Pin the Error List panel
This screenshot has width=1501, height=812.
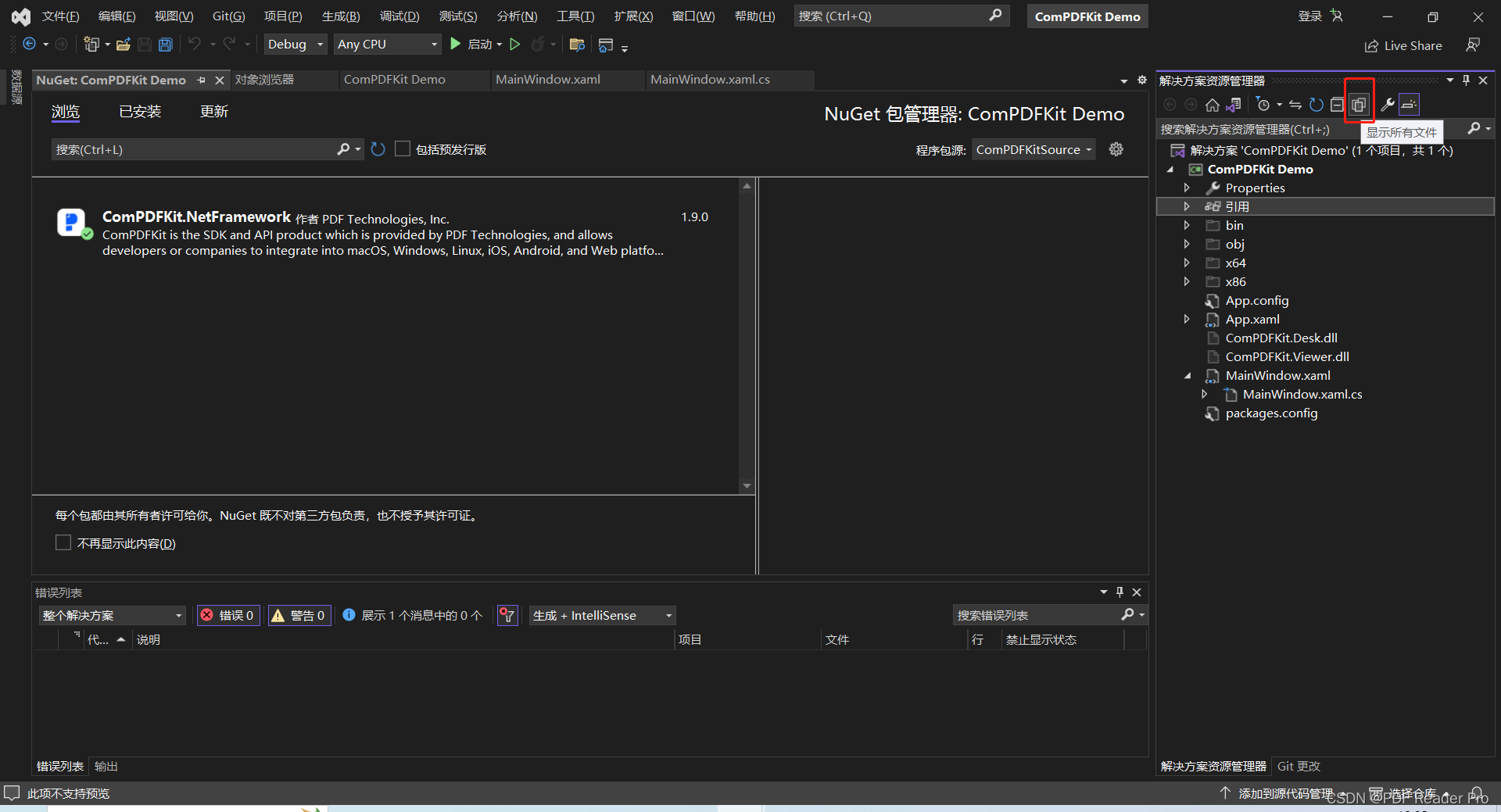1119,592
